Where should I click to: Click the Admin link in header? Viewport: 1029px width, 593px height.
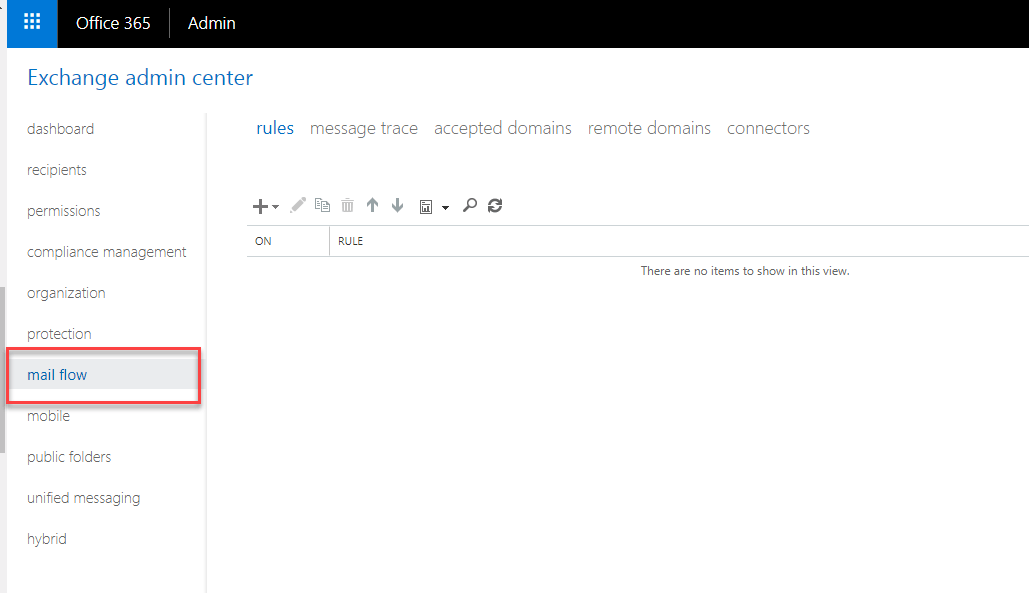pos(212,23)
